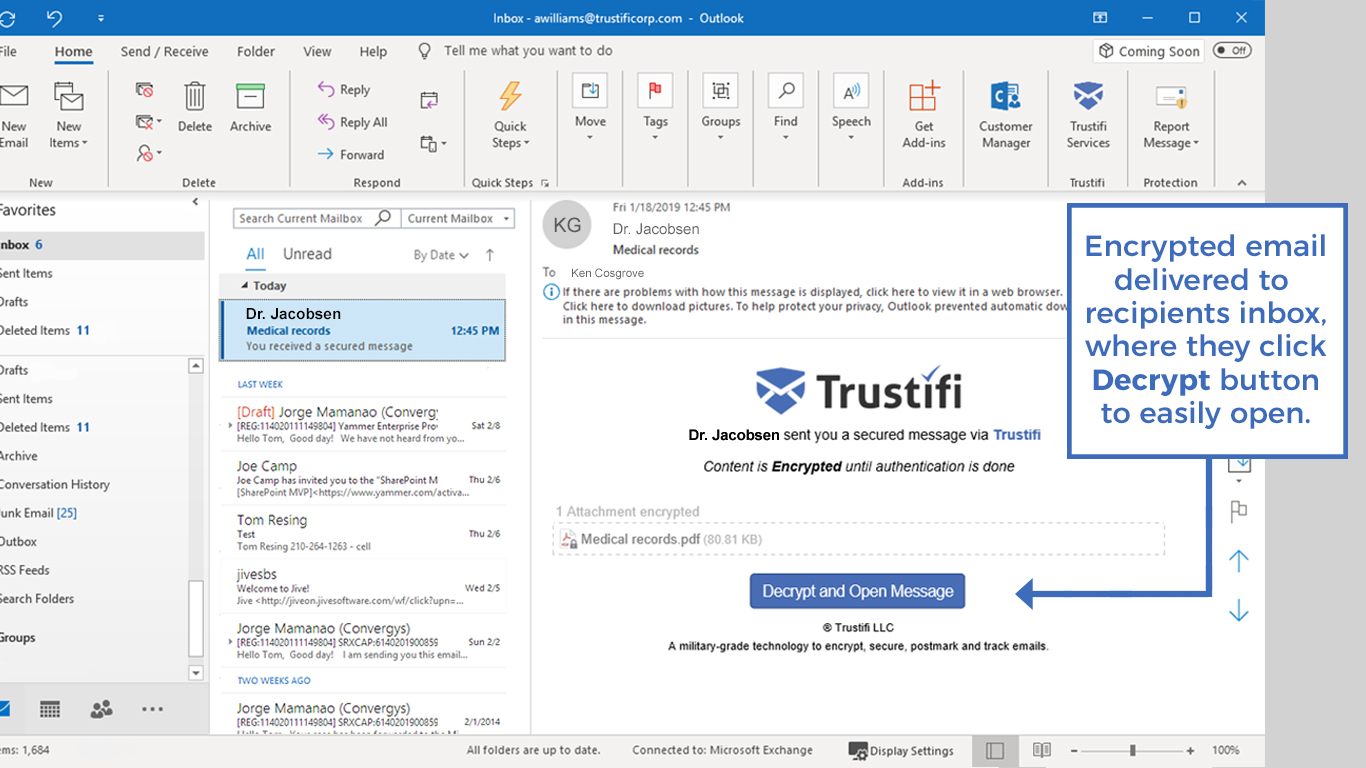Open the Junk dropdown in the Delete group
The width and height of the screenshot is (1366, 768).
[x=148, y=154]
